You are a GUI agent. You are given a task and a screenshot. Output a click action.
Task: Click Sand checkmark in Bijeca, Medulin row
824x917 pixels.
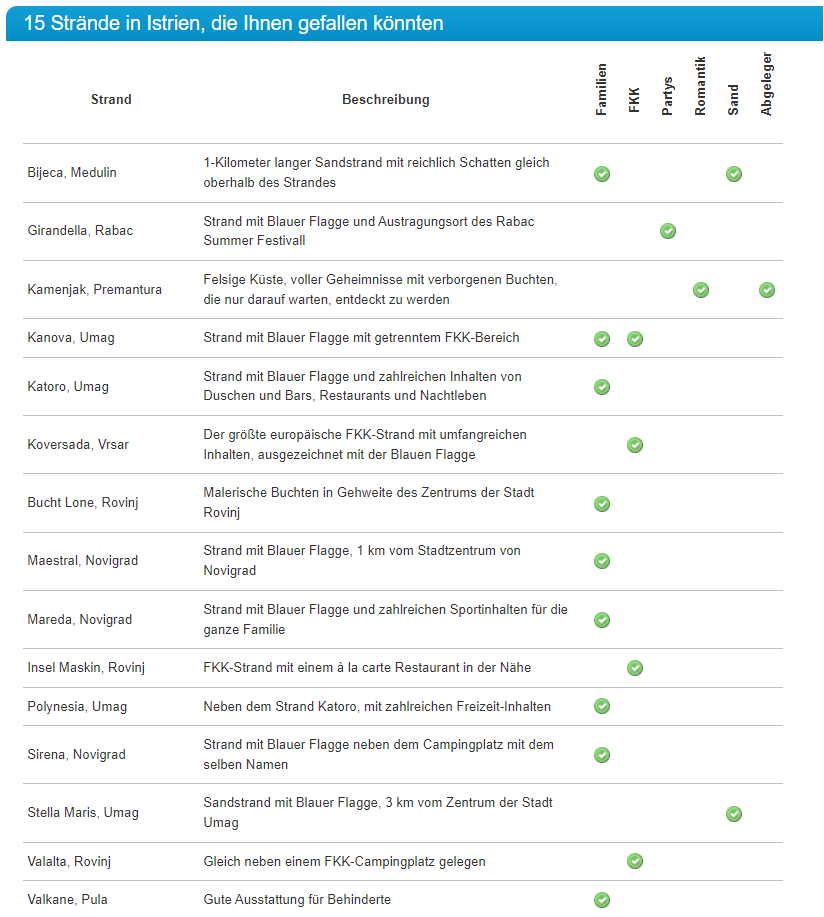click(x=734, y=174)
